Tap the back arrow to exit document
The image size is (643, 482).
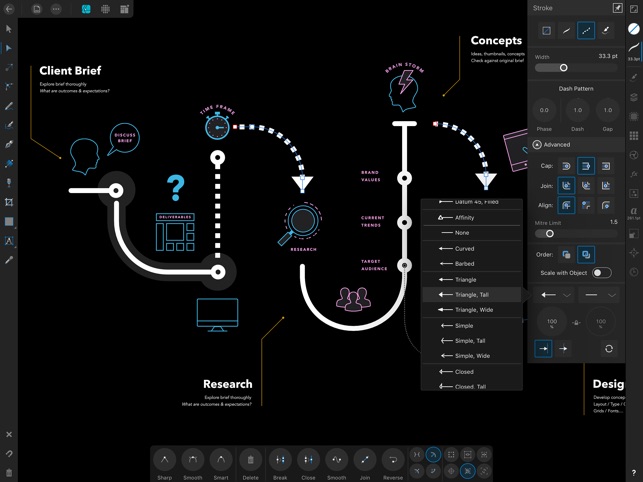(x=9, y=9)
